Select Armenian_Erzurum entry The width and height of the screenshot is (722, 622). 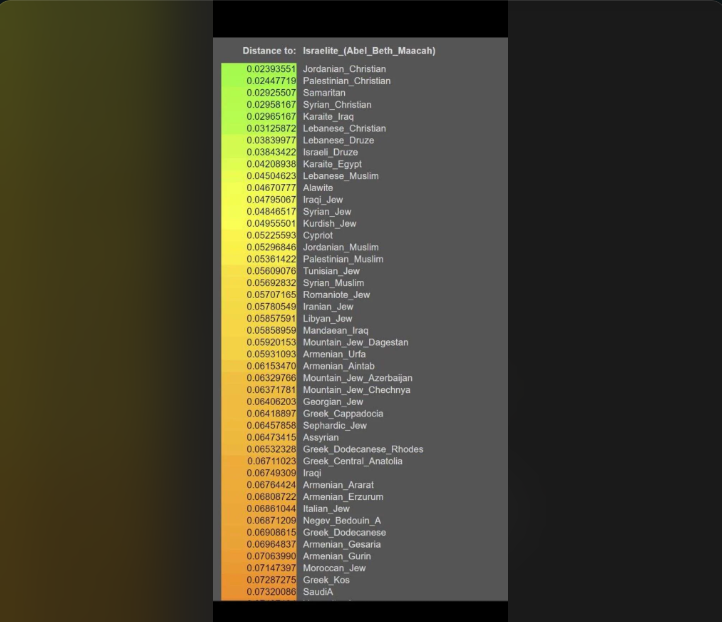tap(343, 497)
